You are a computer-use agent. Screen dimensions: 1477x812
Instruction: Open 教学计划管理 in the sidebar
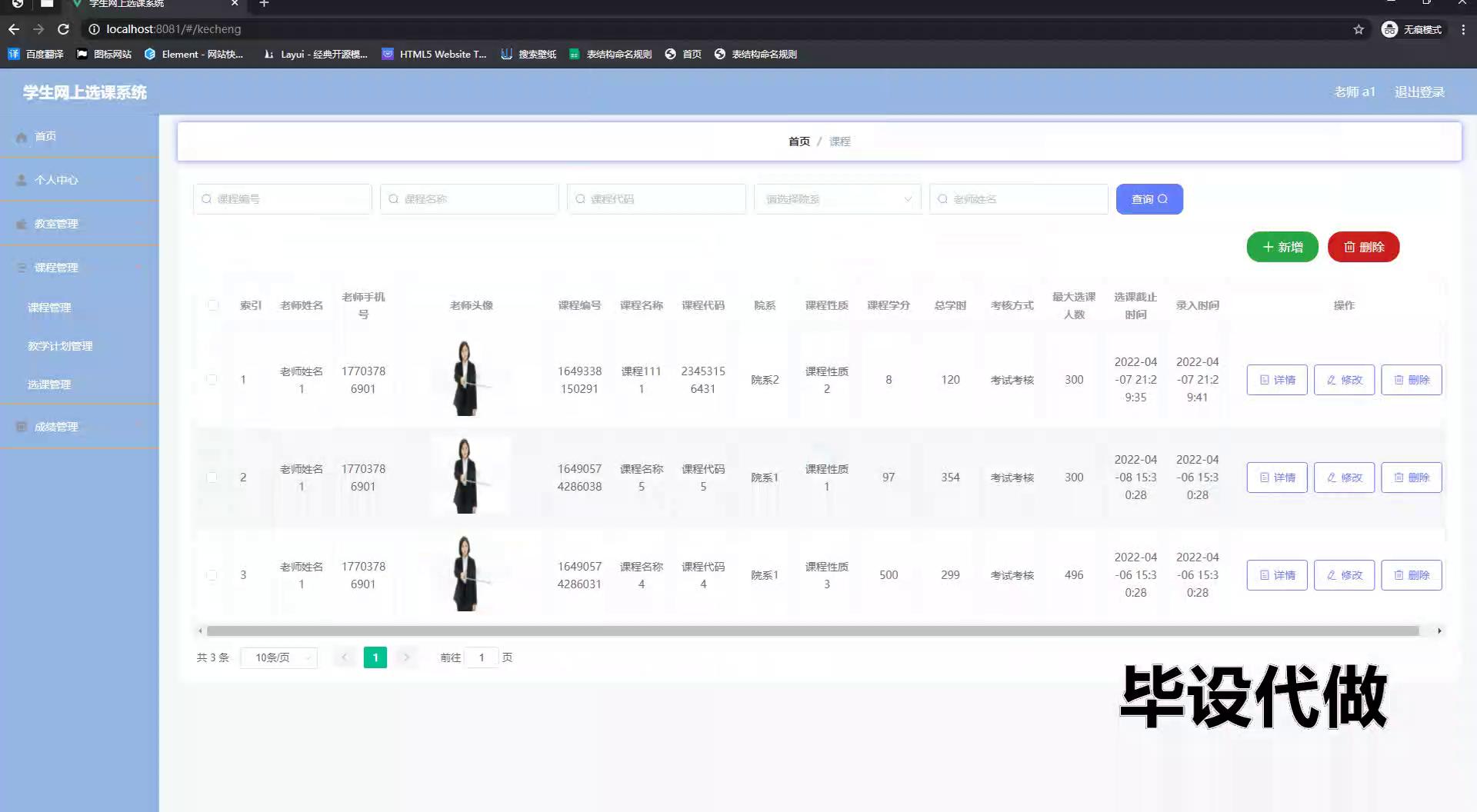coord(60,346)
